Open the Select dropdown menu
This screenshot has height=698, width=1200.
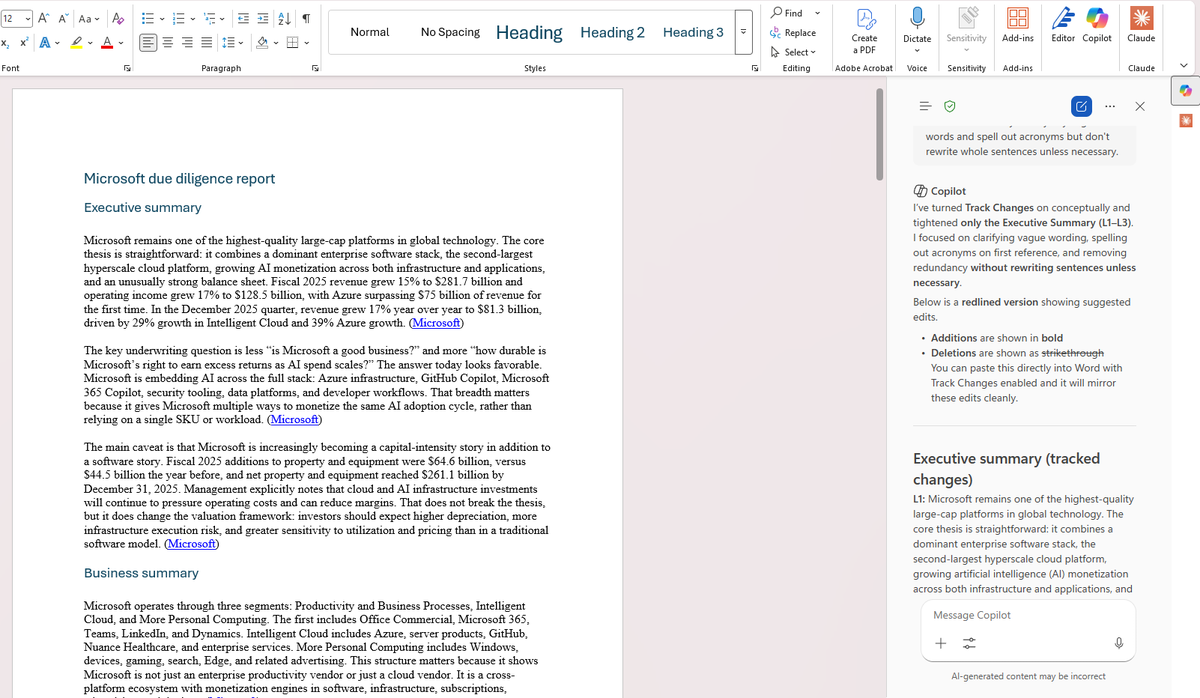793,52
